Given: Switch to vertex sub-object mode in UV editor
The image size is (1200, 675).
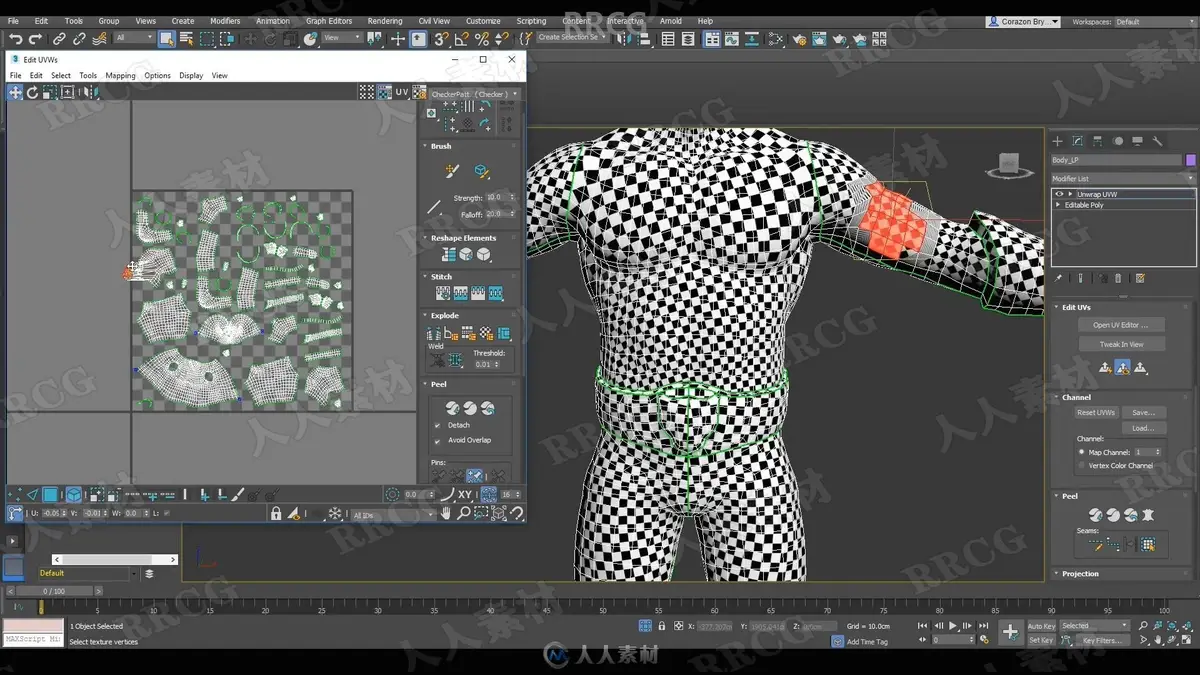Looking at the screenshot, I should coord(15,494).
